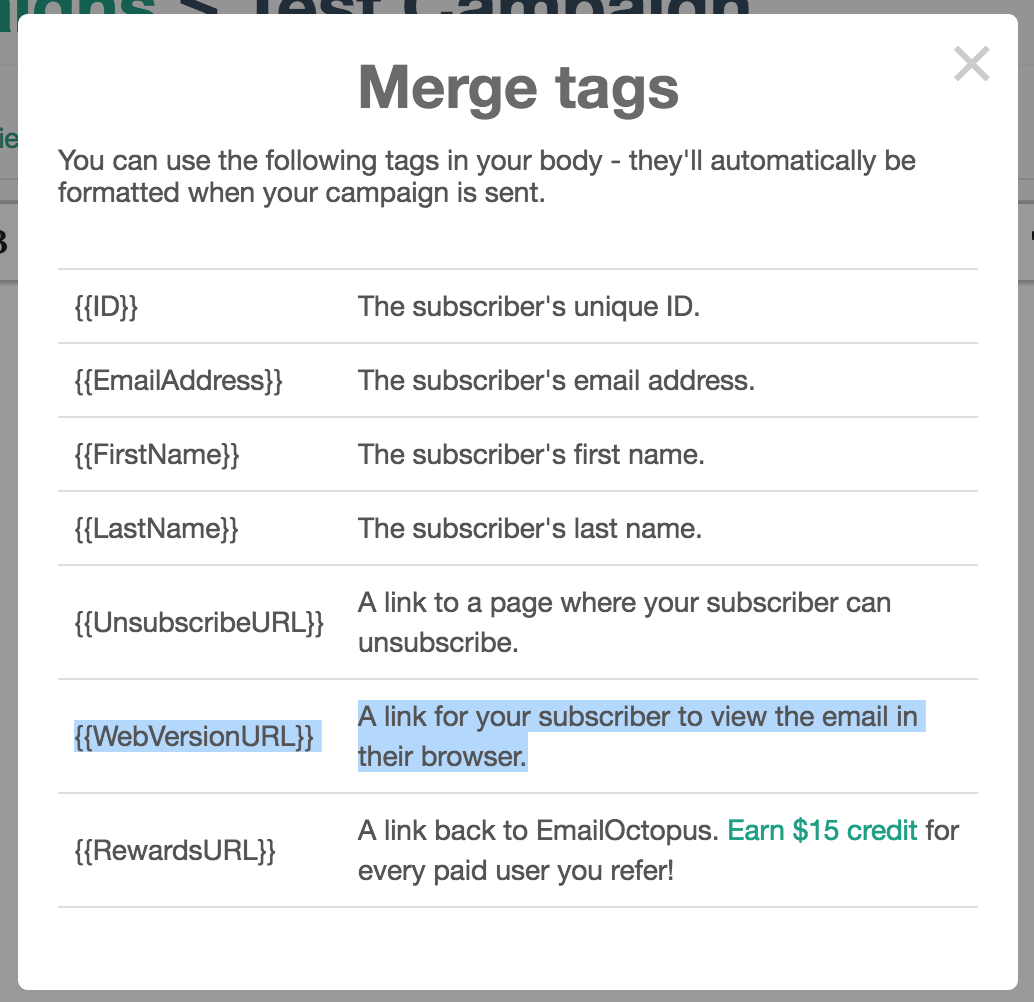Click the {{UnsubscribeURL}} merge tag
Viewport: 1034px width, 1002px height.
click(199, 623)
